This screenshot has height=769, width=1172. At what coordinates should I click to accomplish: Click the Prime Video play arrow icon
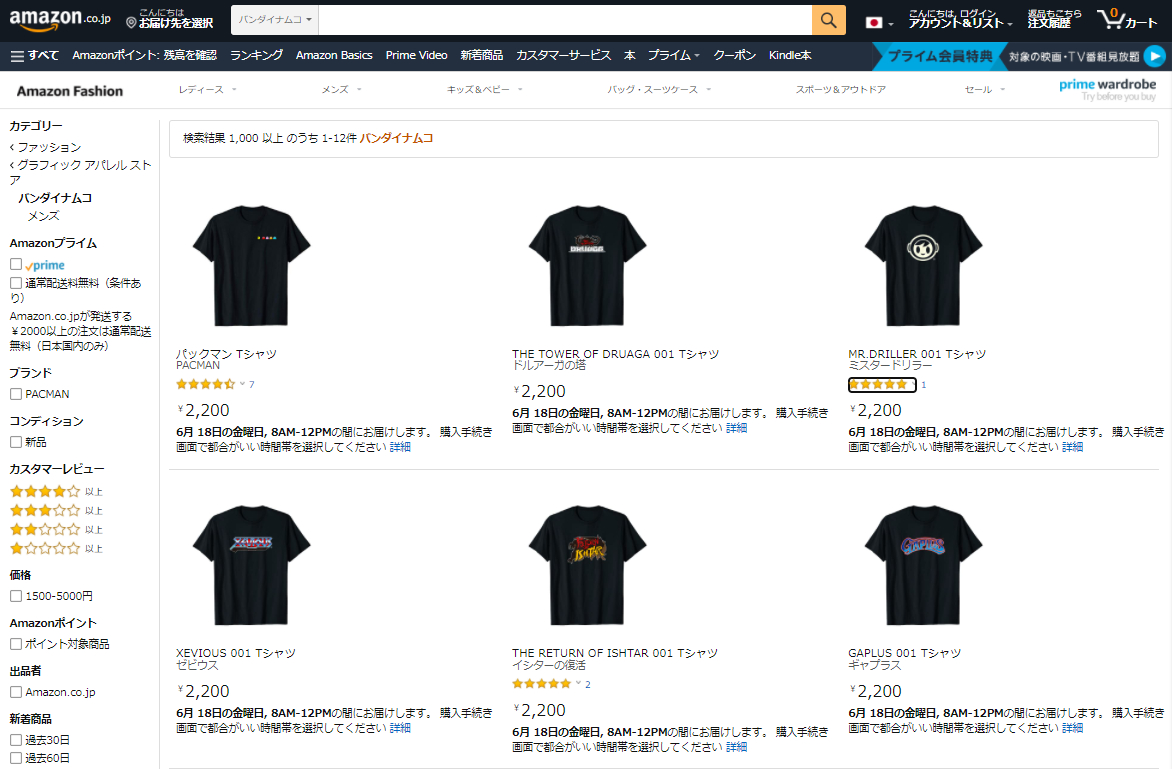click(1154, 57)
